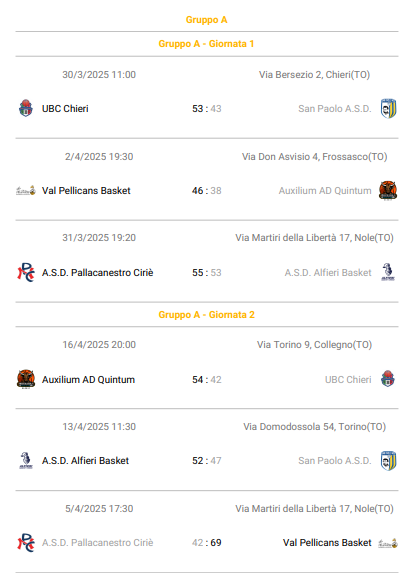Click Auxilium AD Quintum bull logo in Giornata 1
This screenshot has height=573, width=418.
coord(388,190)
